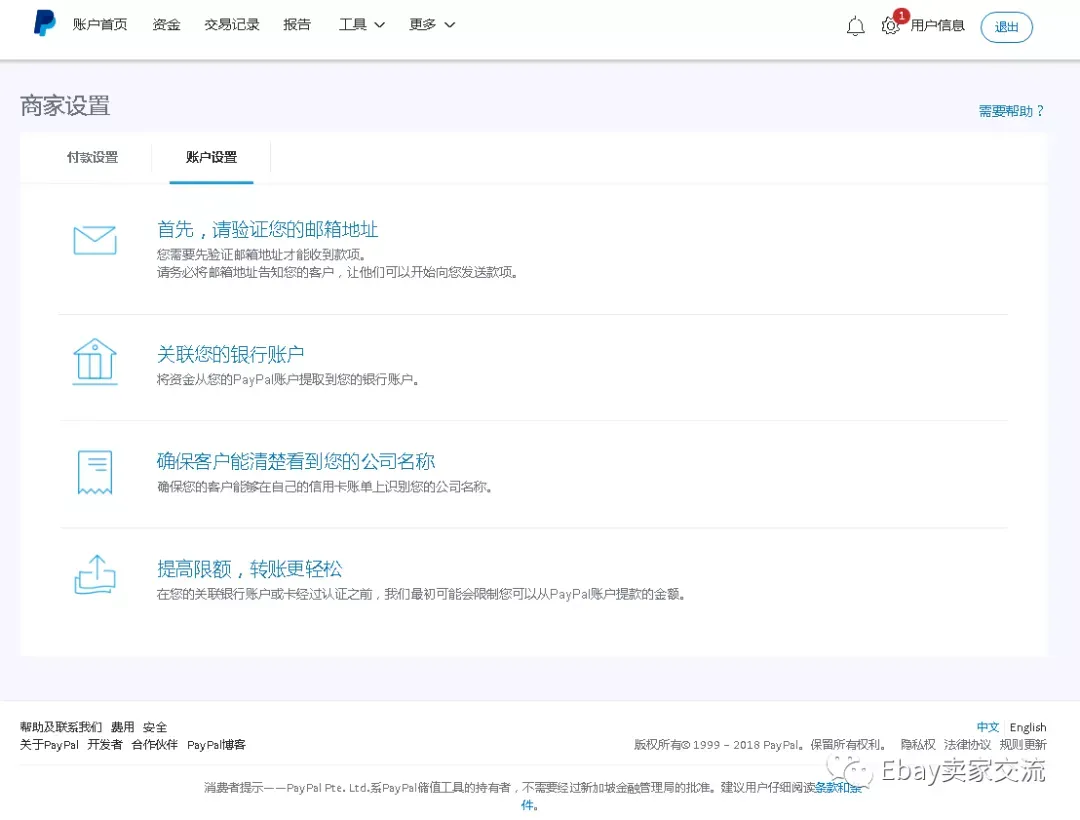The image size is (1080, 820).
Task: Switch language to English
Action: [x=1028, y=727]
